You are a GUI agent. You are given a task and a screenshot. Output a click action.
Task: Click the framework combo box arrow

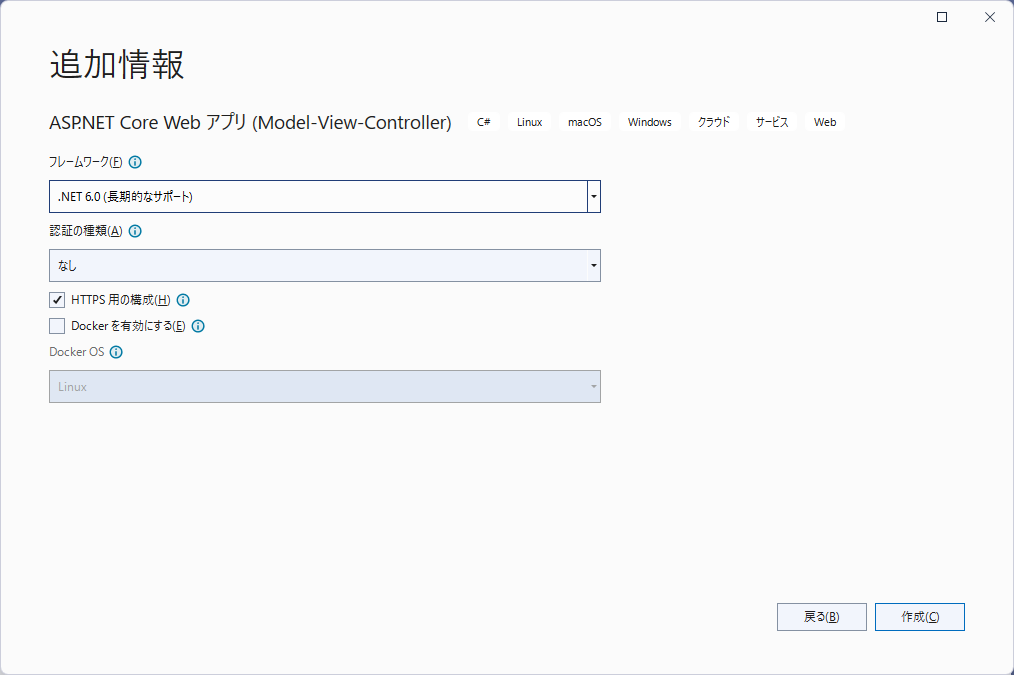594,197
